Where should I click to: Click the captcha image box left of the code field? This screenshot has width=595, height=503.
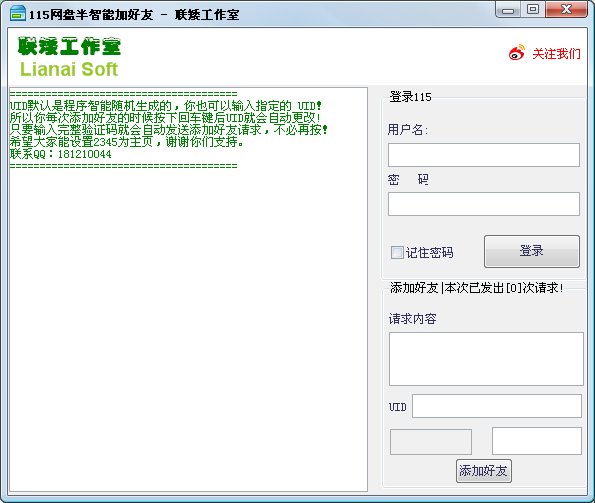click(431, 442)
